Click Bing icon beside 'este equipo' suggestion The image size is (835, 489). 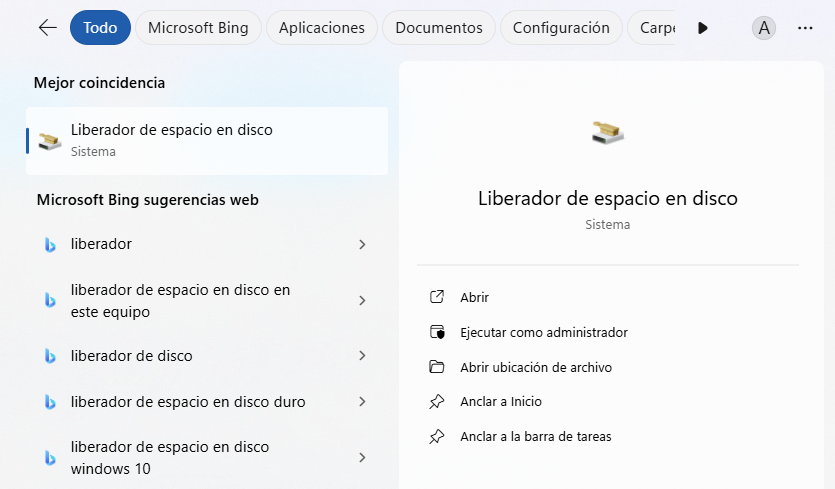point(50,300)
